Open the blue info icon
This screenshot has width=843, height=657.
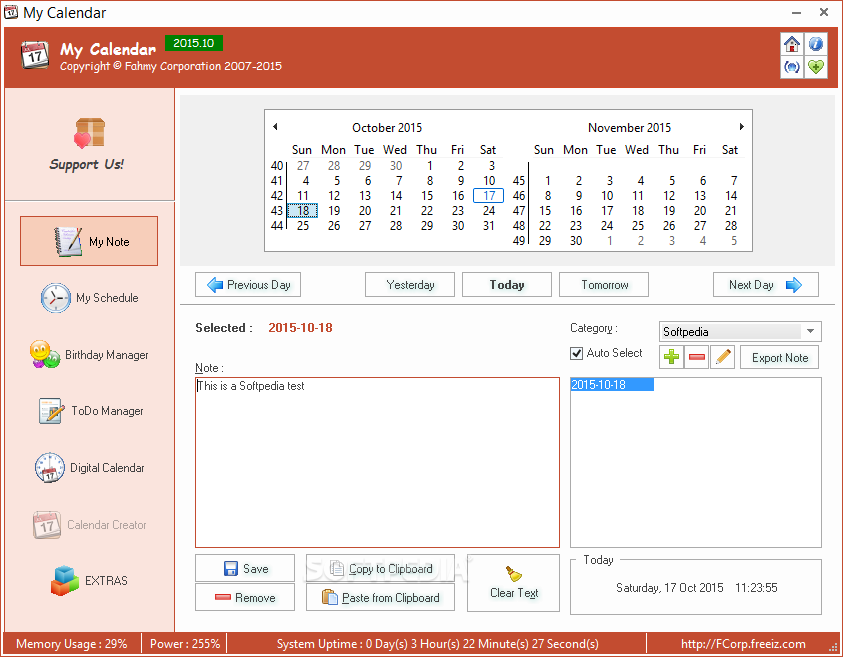[816, 44]
